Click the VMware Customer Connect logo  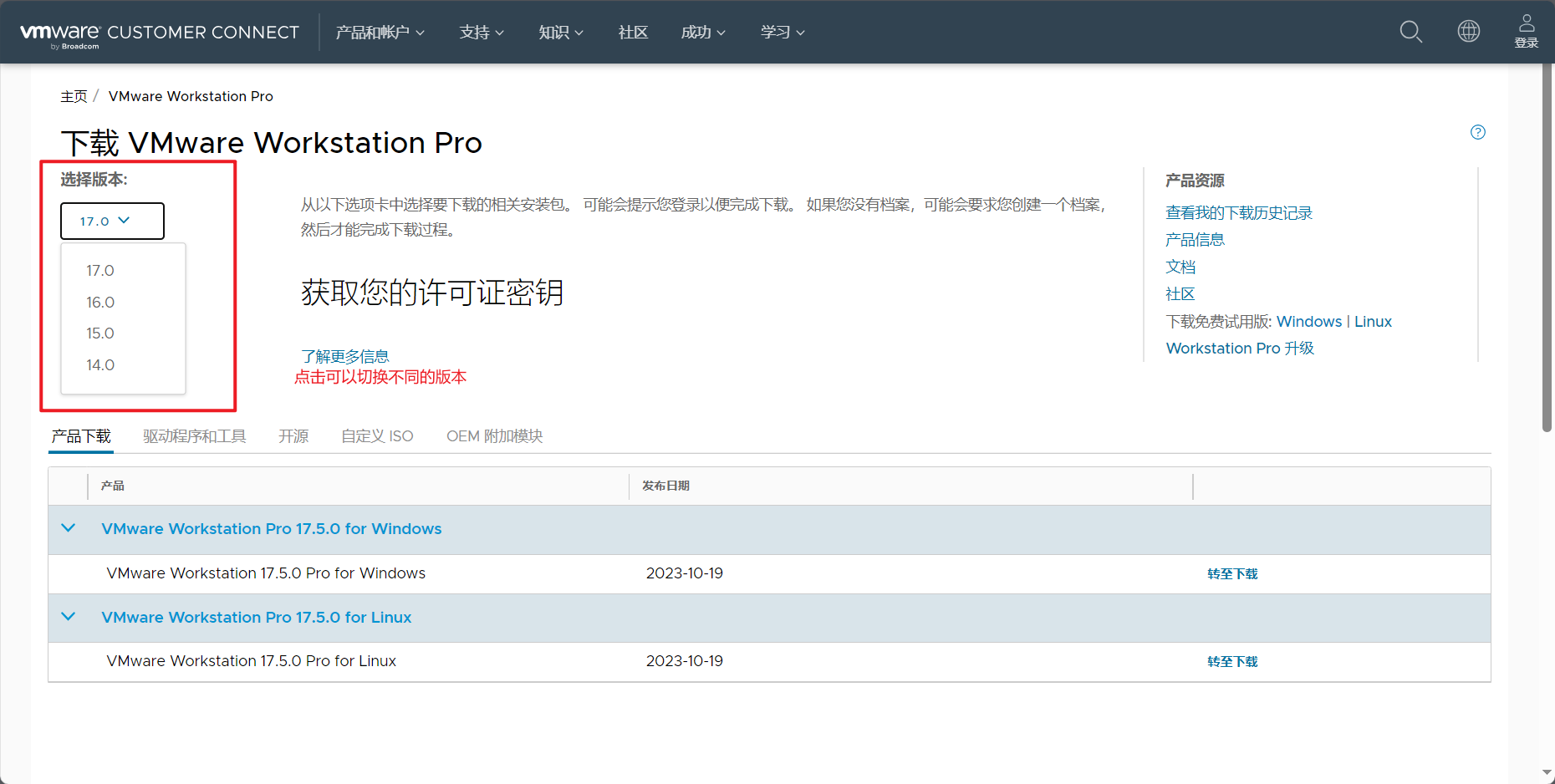pos(159,33)
